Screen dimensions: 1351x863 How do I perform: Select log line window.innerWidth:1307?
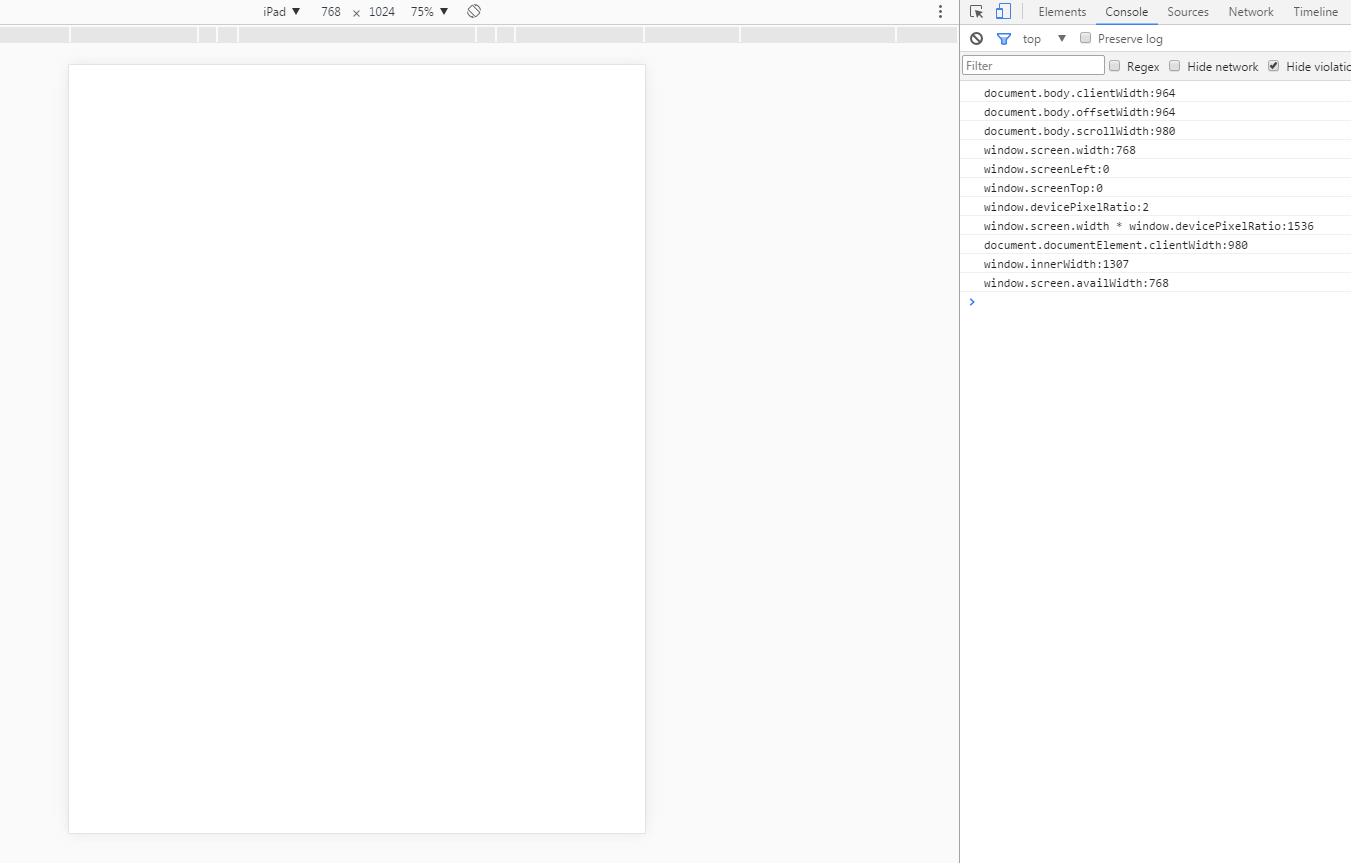[1155, 264]
